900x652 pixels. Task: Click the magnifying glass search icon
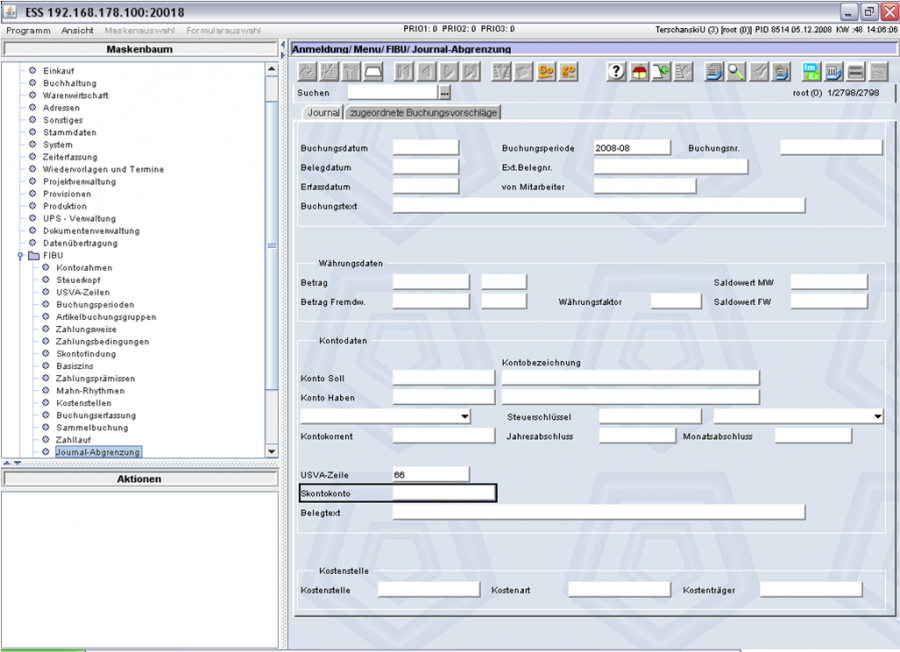(736, 72)
